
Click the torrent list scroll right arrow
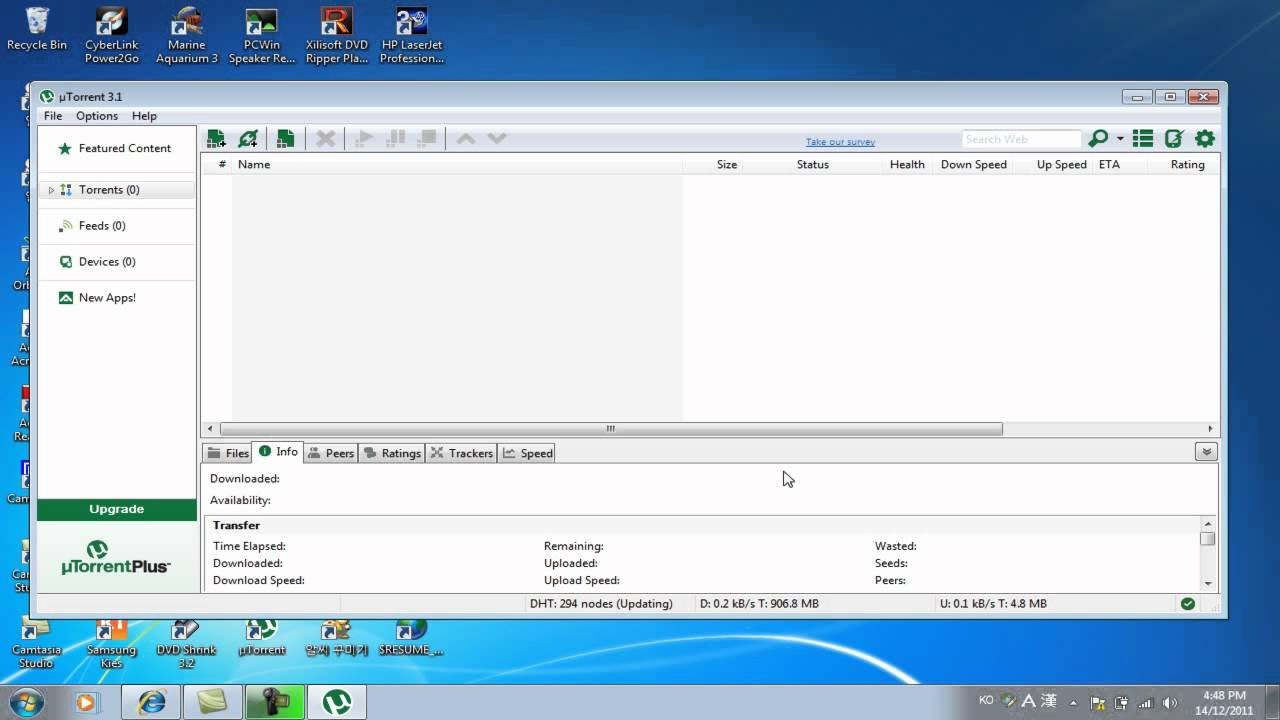coord(1210,429)
